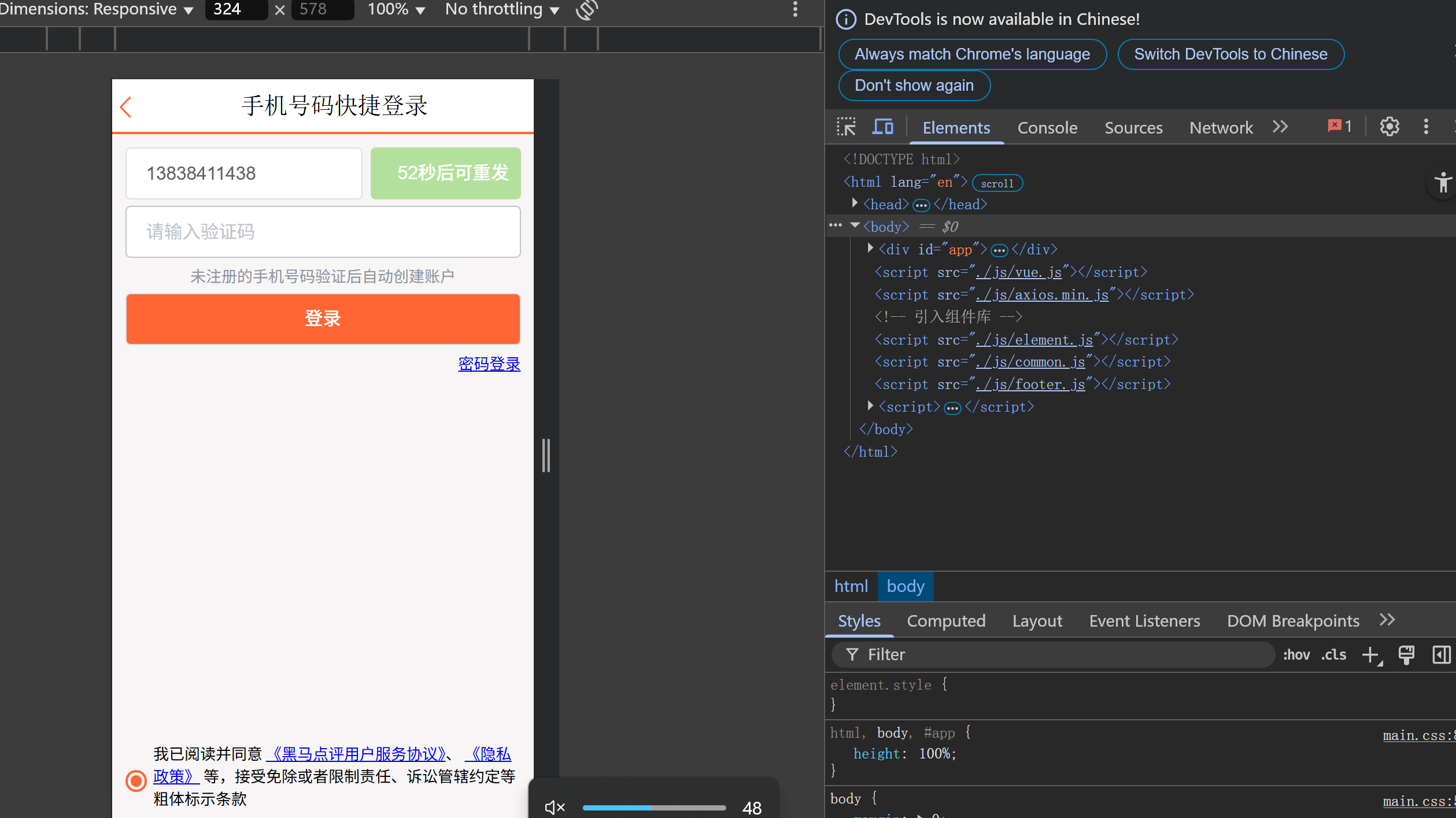This screenshot has height=818, width=1456.
Task: Toggle the device toolbar icon
Action: (x=882, y=127)
